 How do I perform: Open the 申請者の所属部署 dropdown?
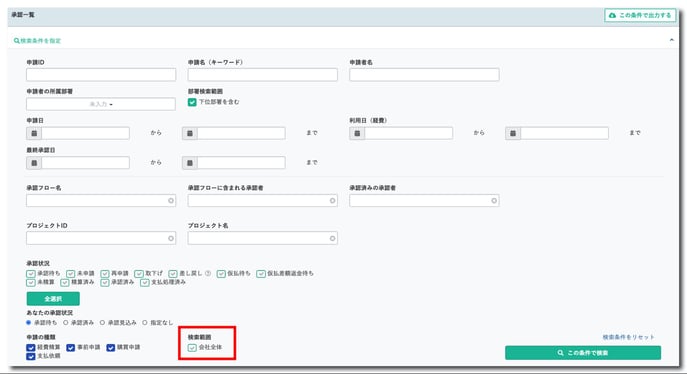(x=101, y=104)
